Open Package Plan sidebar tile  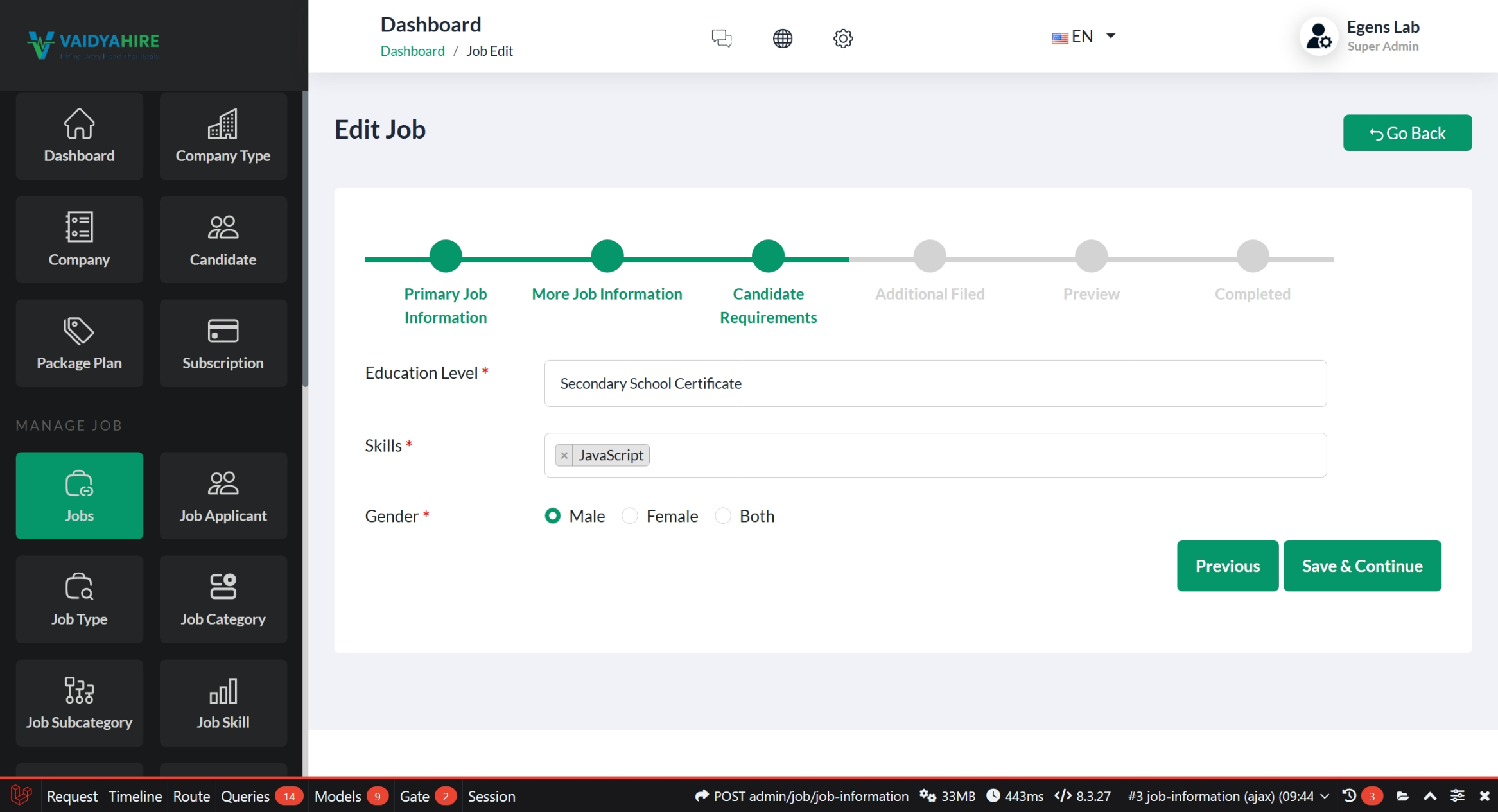click(x=79, y=343)
